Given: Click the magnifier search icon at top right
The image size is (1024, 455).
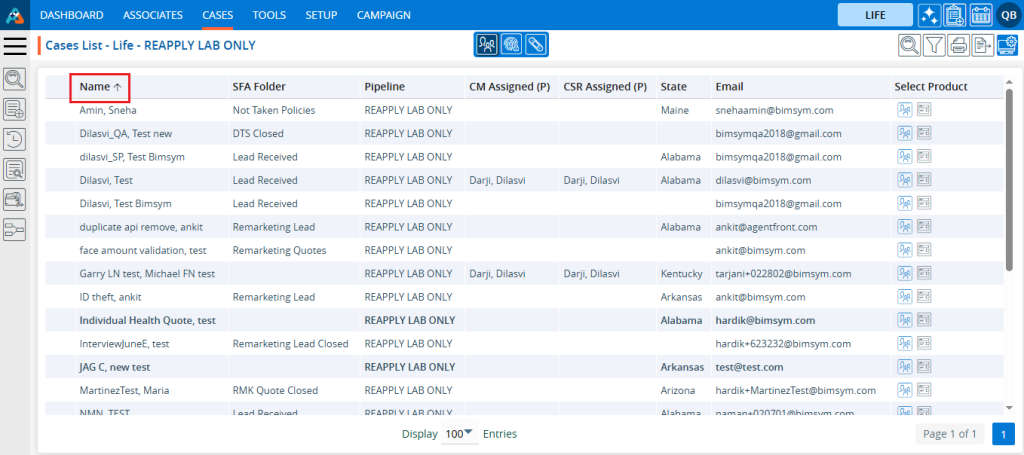Looking at the screenshot, I should point(909,44).
